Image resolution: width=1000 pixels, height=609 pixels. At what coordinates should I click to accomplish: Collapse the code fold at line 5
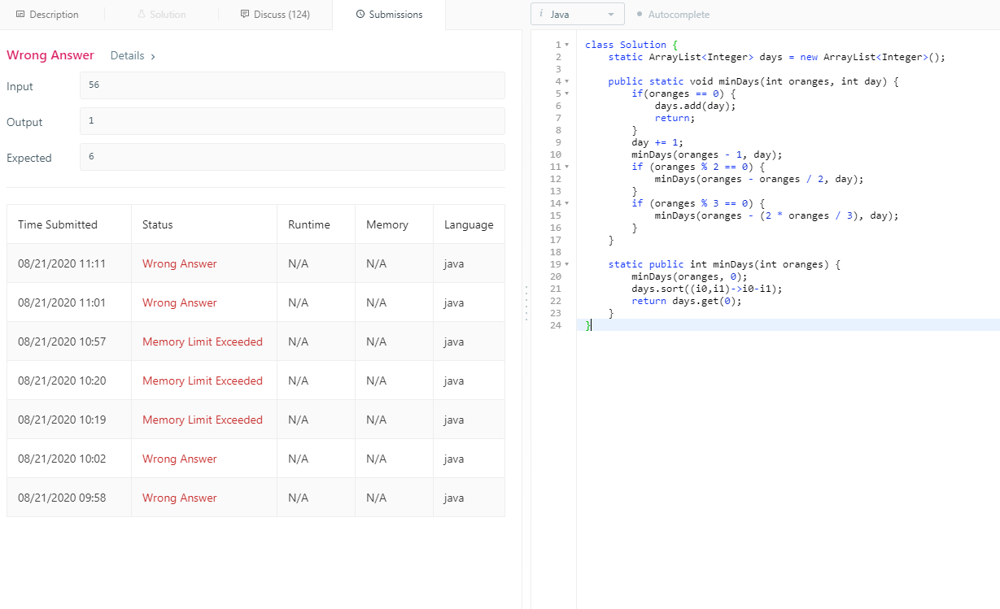[x=567, y=93]
